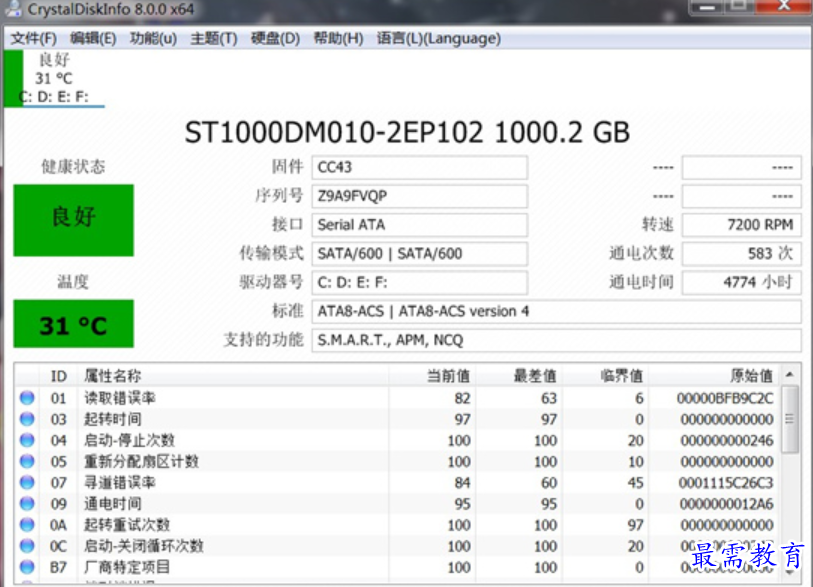Screen dimensions: 813x587
Task: Click the empty field right of firmware
Action: click(x=741, y=167)
